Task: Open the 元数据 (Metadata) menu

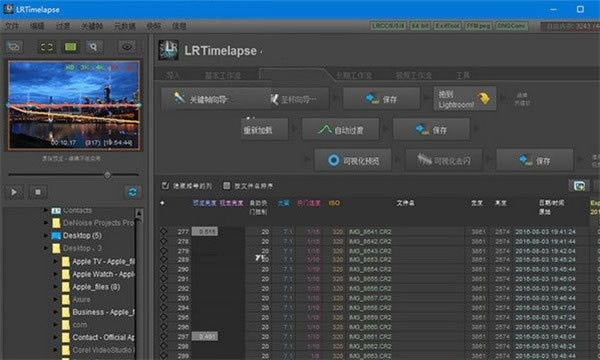Action: (125, 26)
